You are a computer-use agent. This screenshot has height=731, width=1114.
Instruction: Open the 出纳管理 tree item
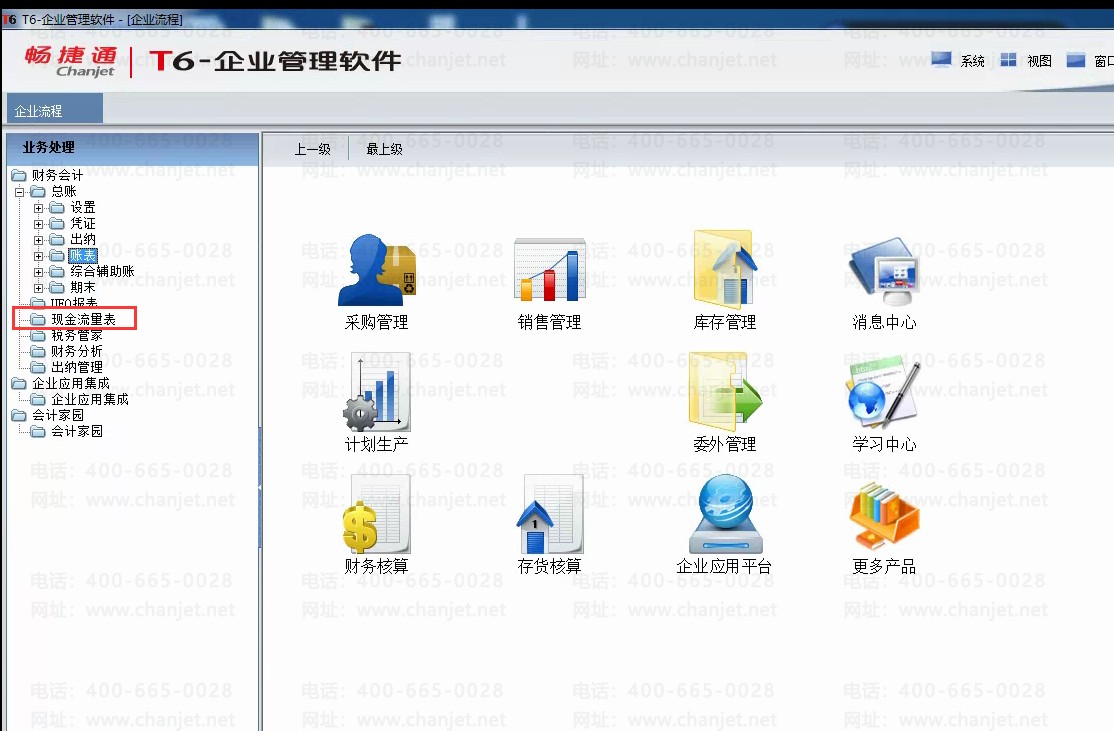click(77, 367)
